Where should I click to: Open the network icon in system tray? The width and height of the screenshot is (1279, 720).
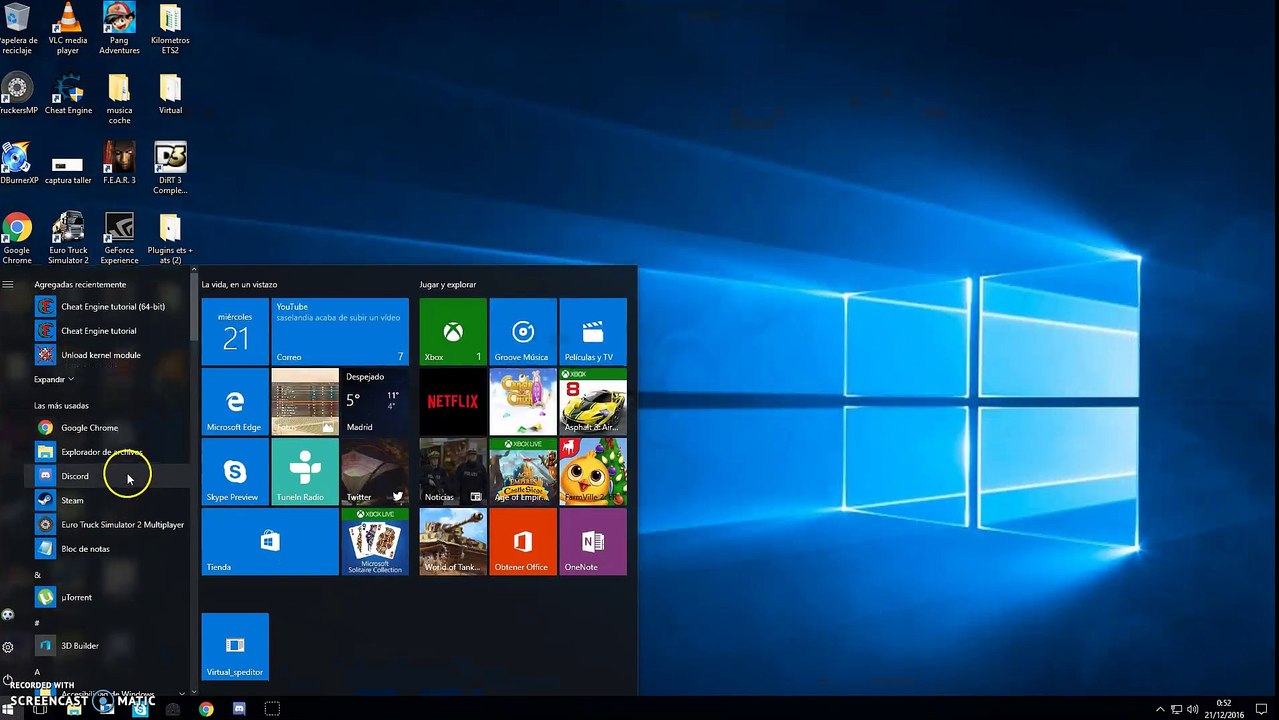pyautogui.click(x=1177, y=709)
